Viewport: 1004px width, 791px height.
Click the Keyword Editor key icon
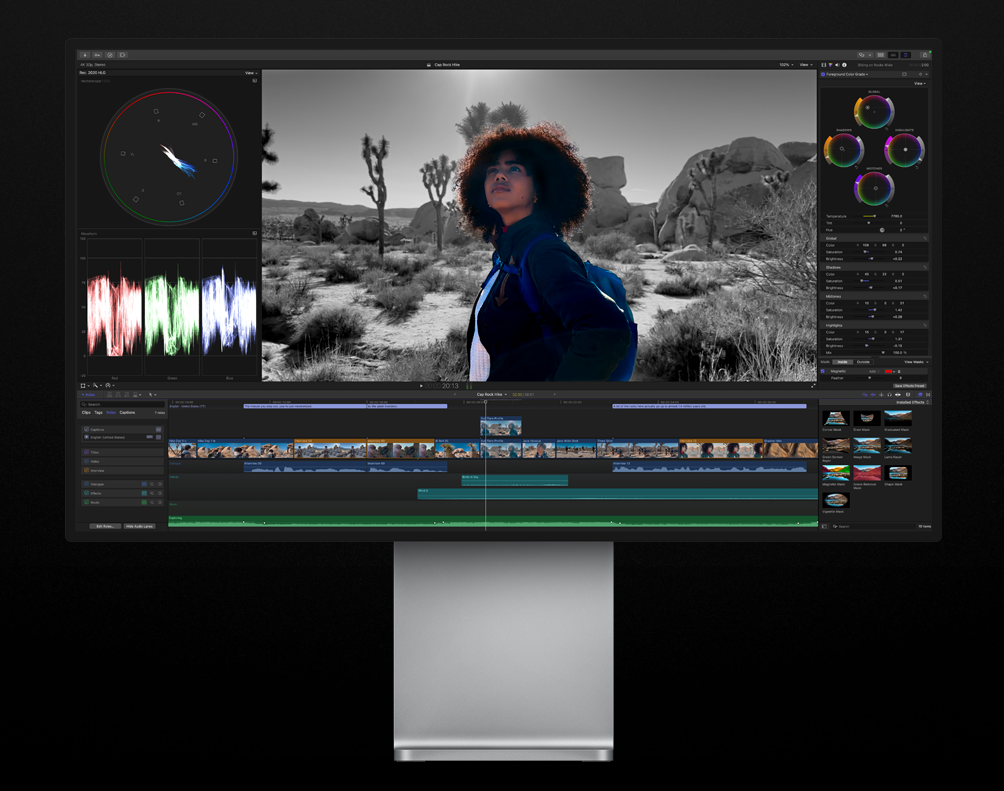coord(98,55)
